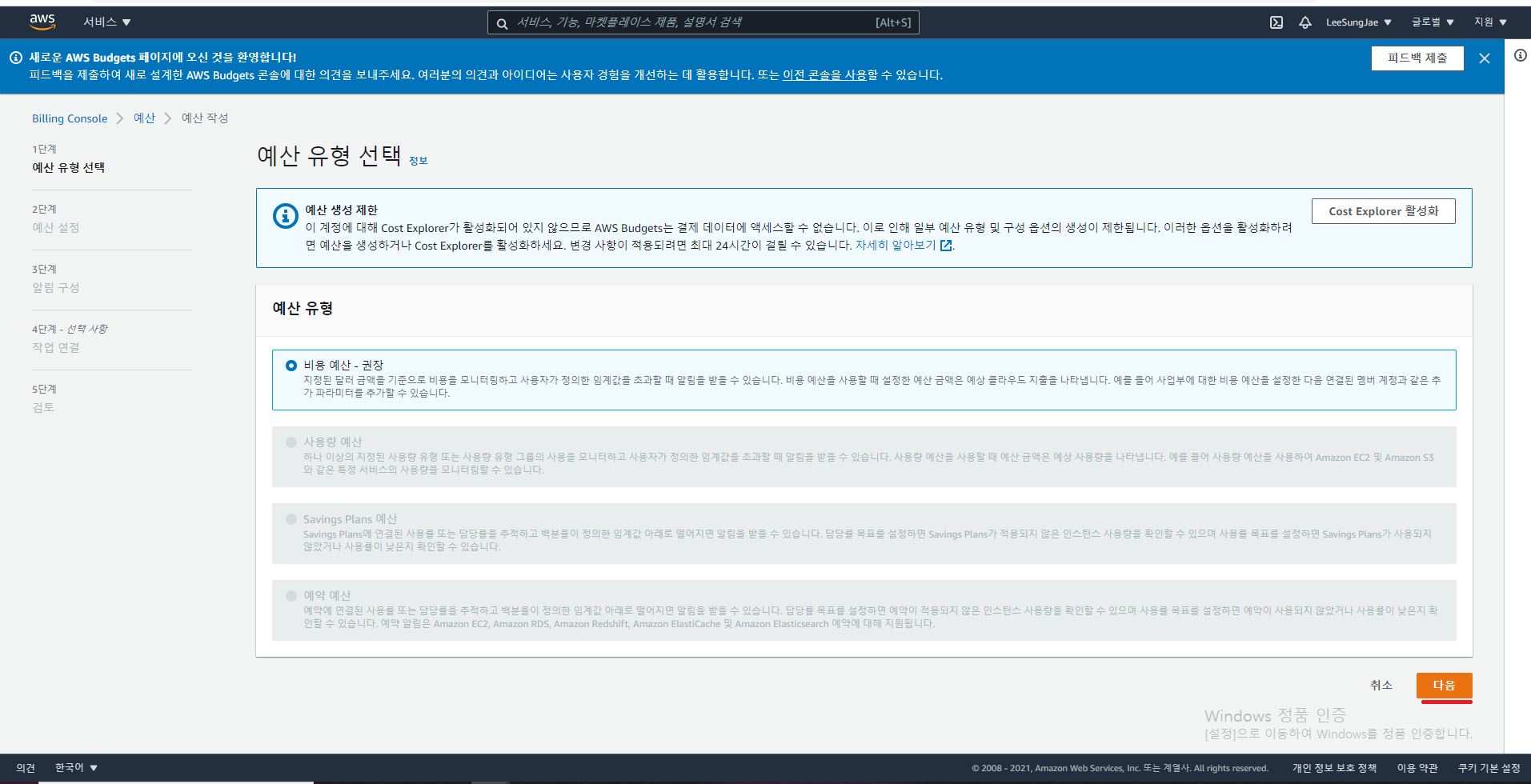Click the 예산 유형 section heading
The height and width of the screenshot is (784, 1531).
pos(303,308)
